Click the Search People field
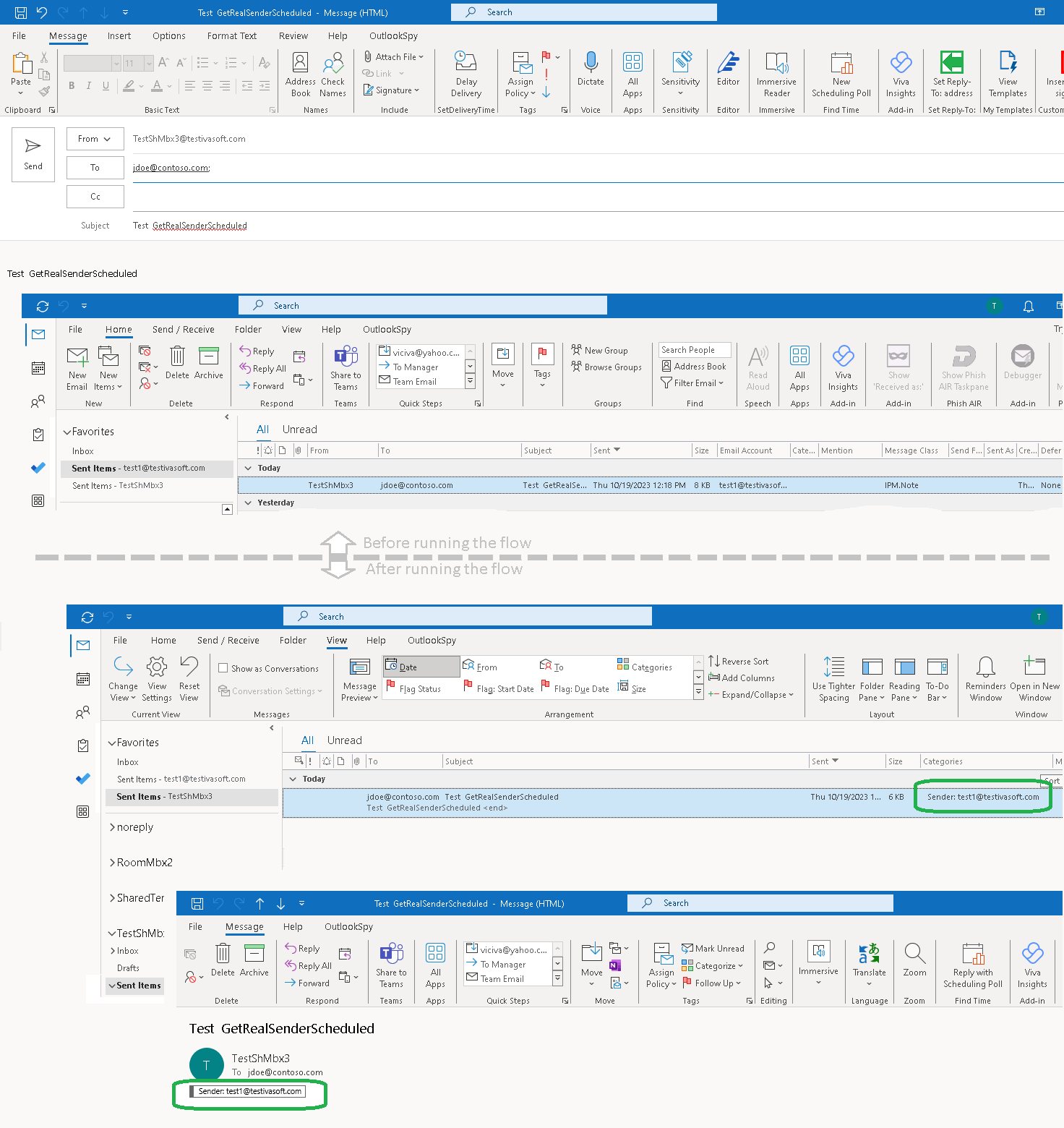Screen dimensions: 1064x1128 (x=695, y=350)
